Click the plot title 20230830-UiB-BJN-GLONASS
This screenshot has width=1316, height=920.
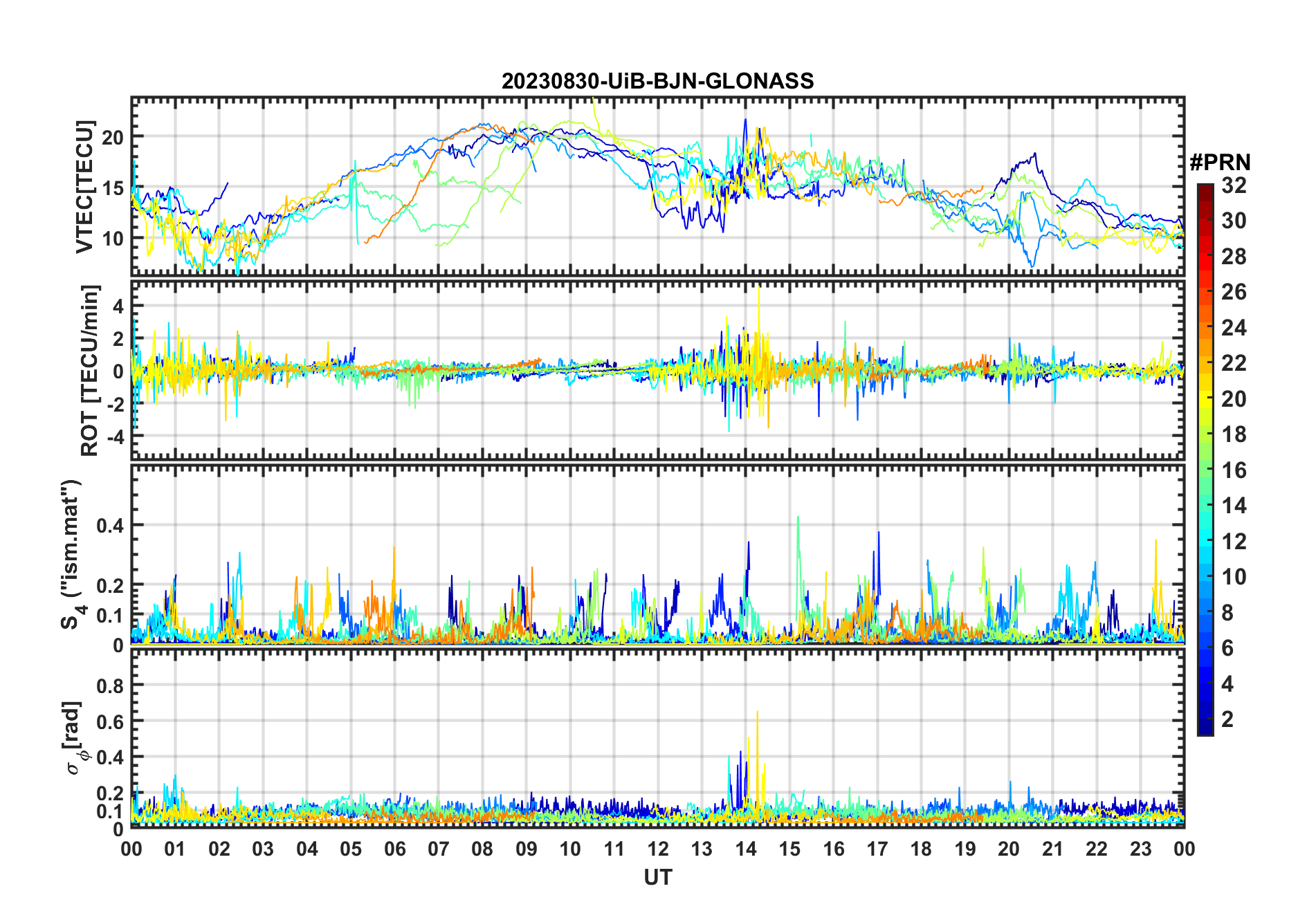tap(657, 82)
